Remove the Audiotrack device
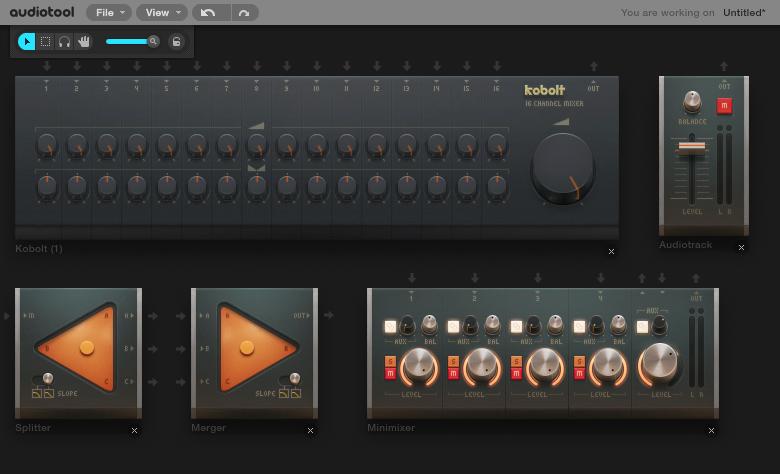This screenshot has width=780, height=474. [741, 247]
